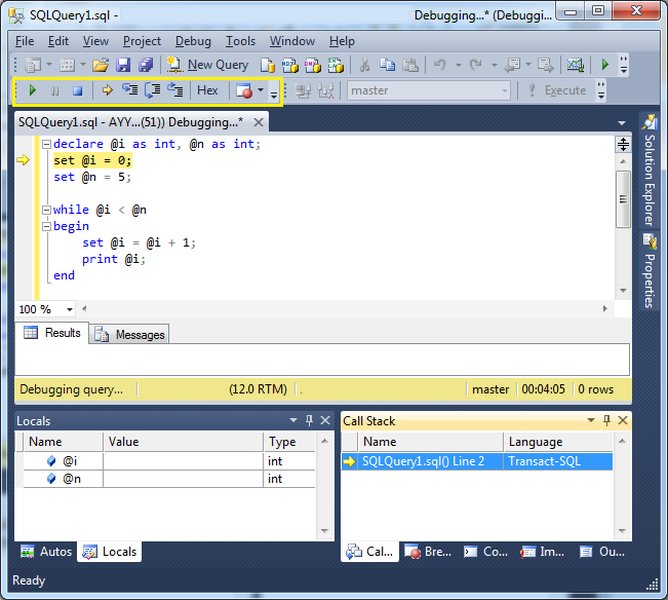
Task: Open the Help menu
Action: [x=342, y=41]
